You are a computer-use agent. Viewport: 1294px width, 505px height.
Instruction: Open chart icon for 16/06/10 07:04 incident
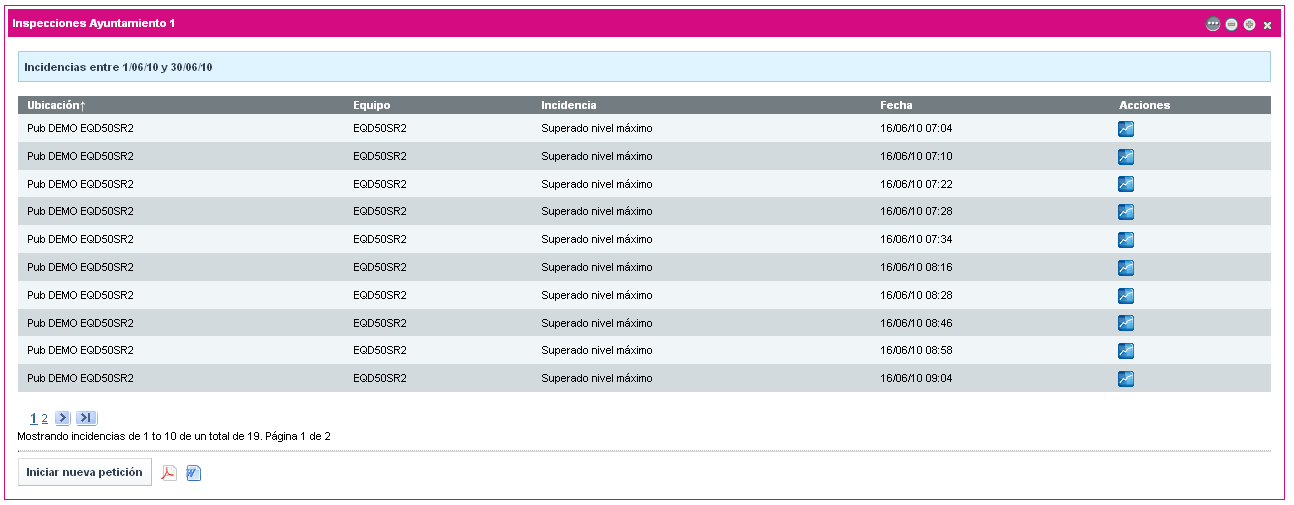tap(1126, 129)
